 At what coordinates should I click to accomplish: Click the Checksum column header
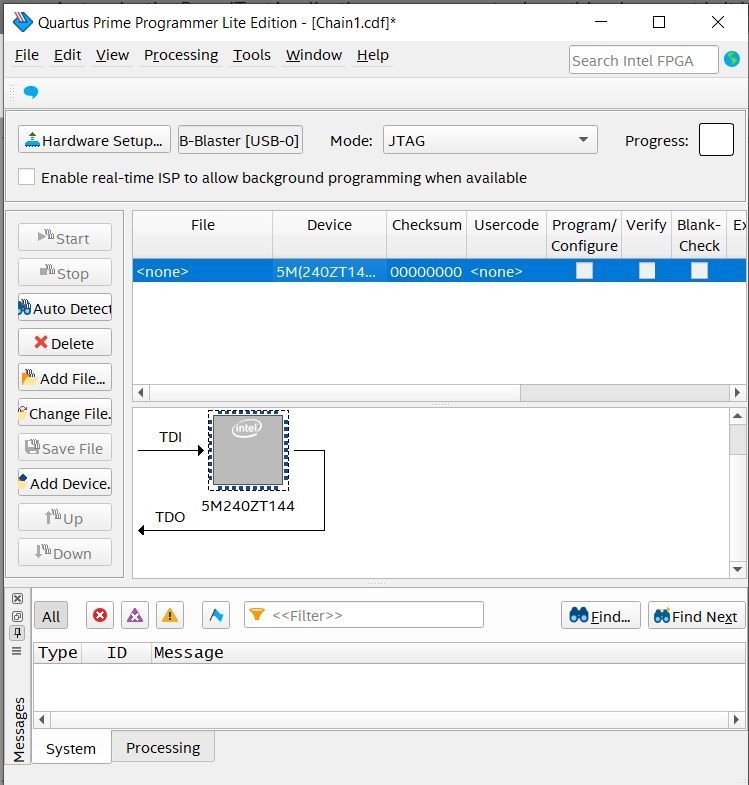tap(426, 235)
